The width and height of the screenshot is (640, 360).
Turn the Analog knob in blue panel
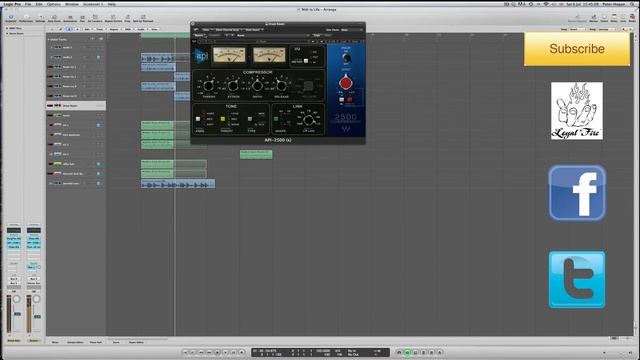tap(346, 58)
